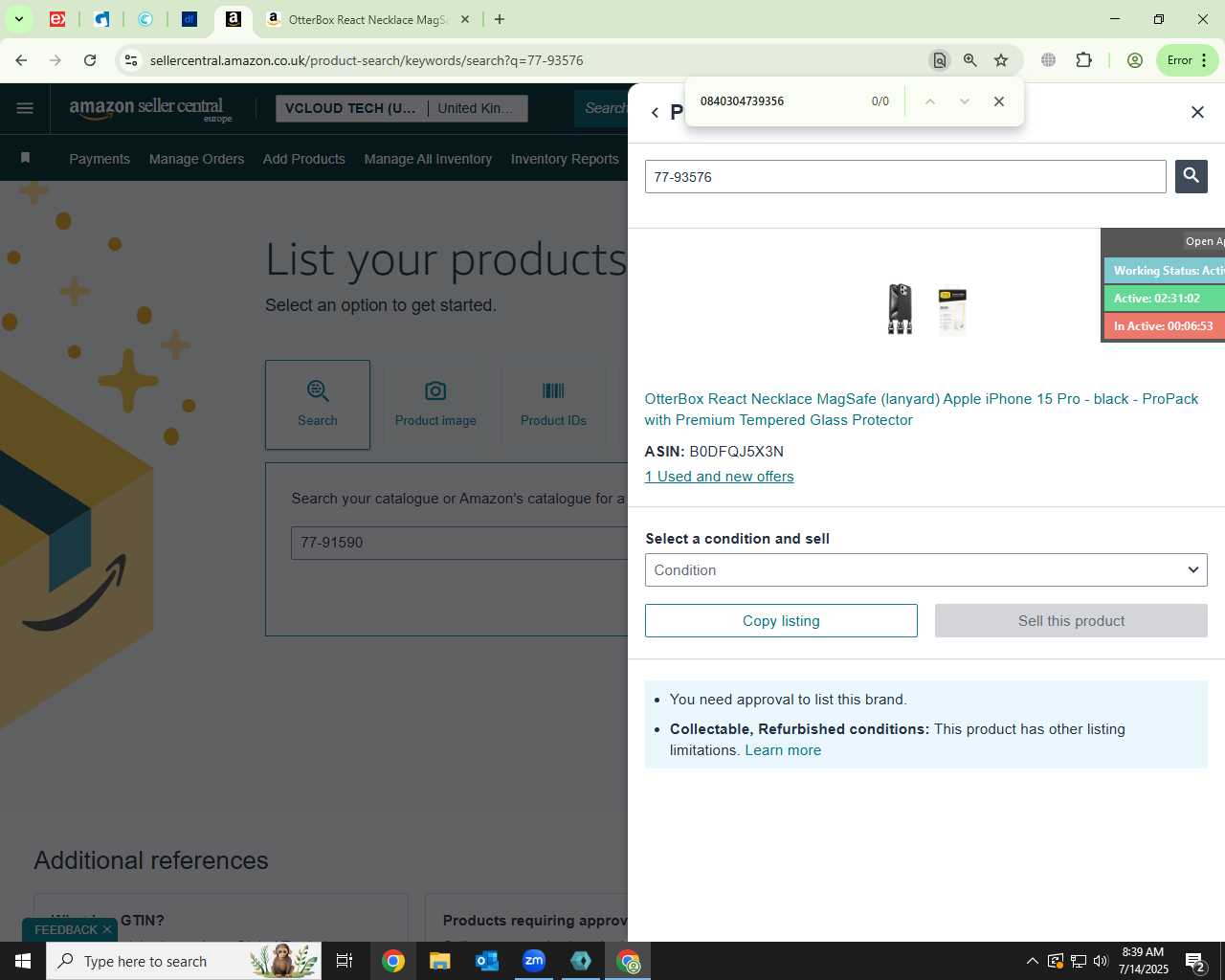Image resolution: width=1225 pixels, height=980 pixels.
Task: Open the Payments menu
Action: click(x=100, y=159)
